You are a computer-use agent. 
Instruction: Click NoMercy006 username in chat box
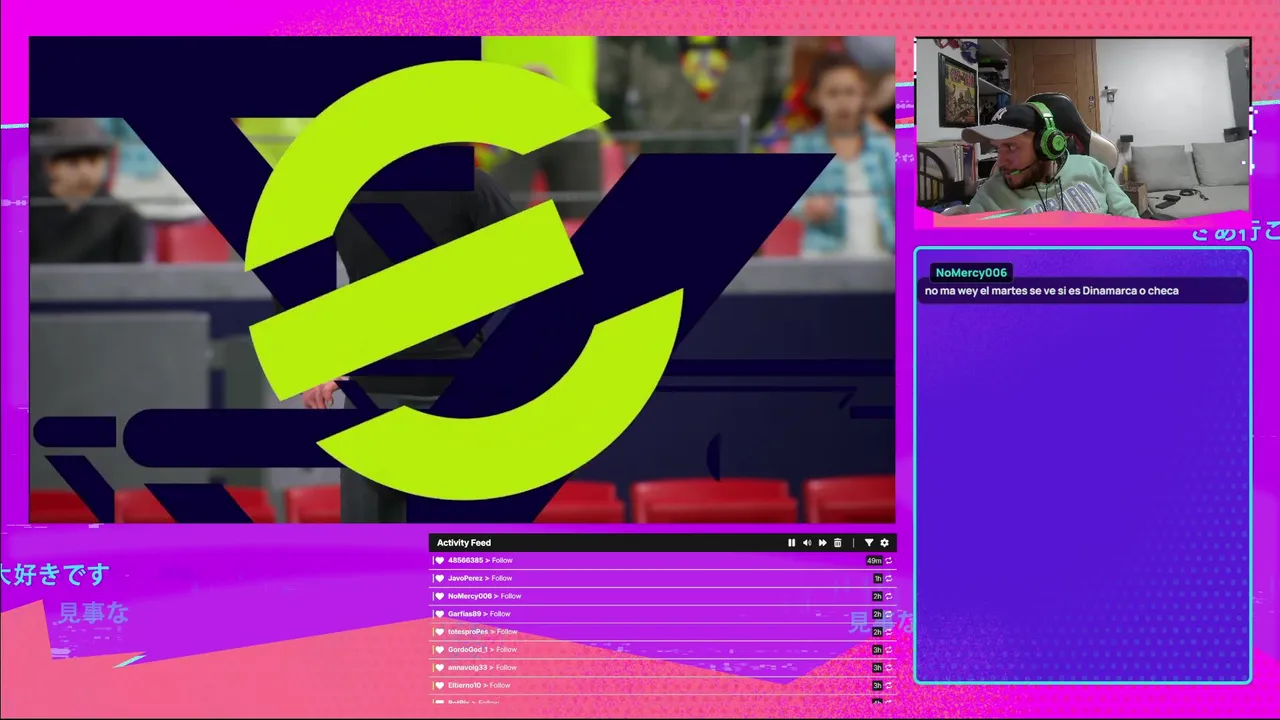pyautogui.click(x=971, y=273)
